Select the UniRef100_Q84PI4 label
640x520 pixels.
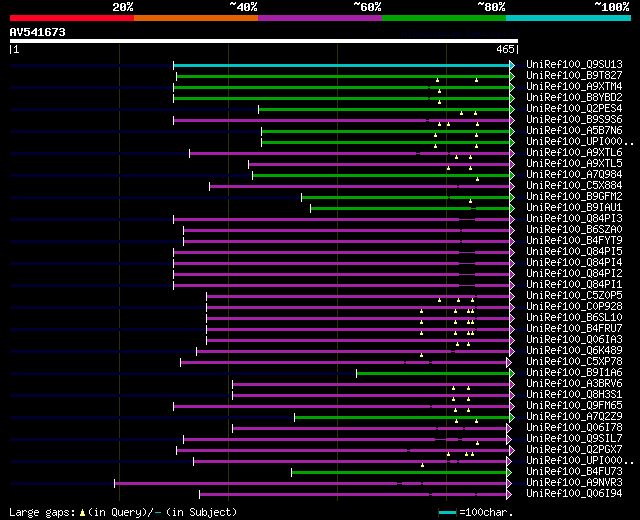(574, 262)
